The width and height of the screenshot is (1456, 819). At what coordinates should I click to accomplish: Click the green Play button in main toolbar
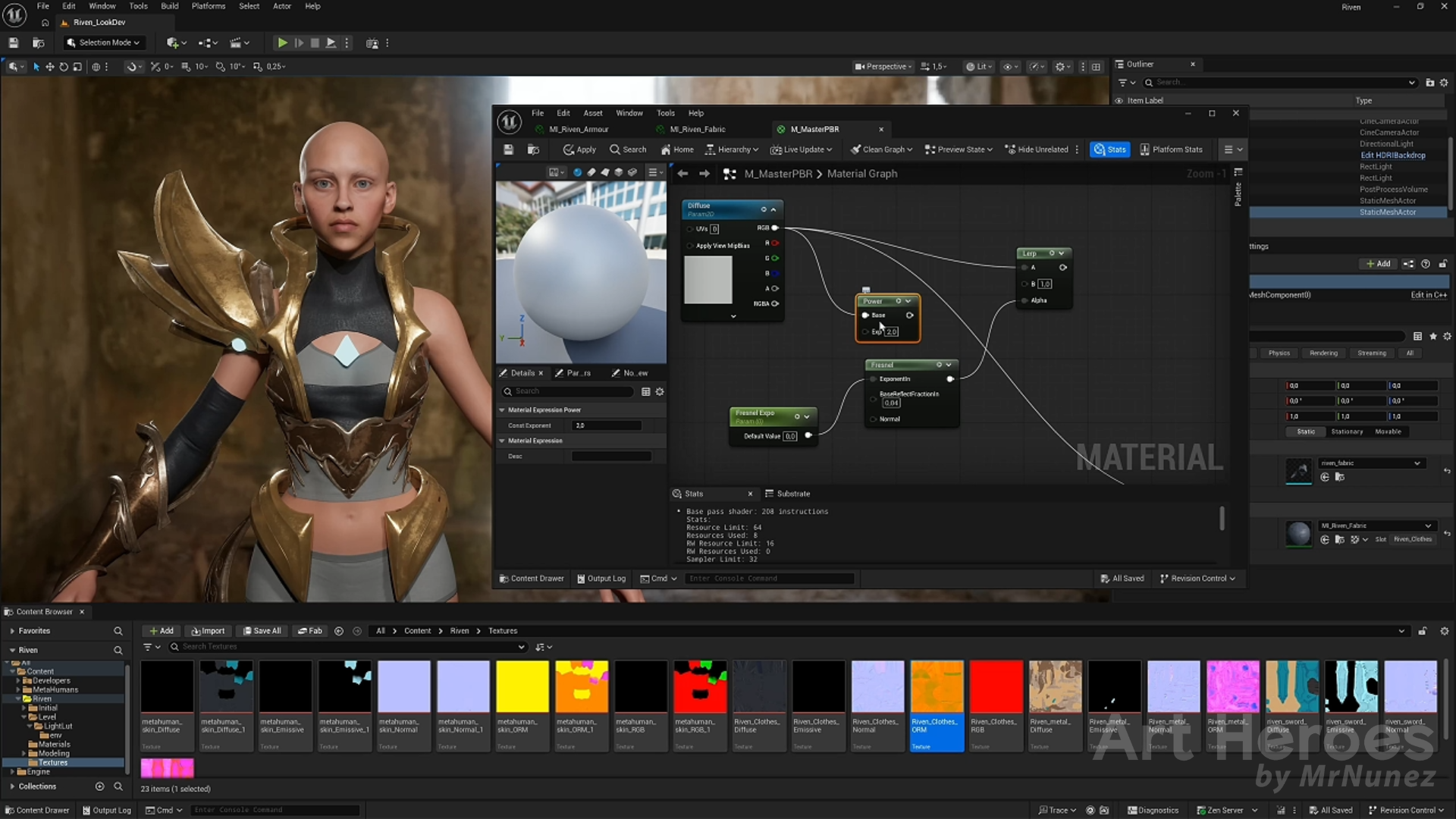point(282,43)
